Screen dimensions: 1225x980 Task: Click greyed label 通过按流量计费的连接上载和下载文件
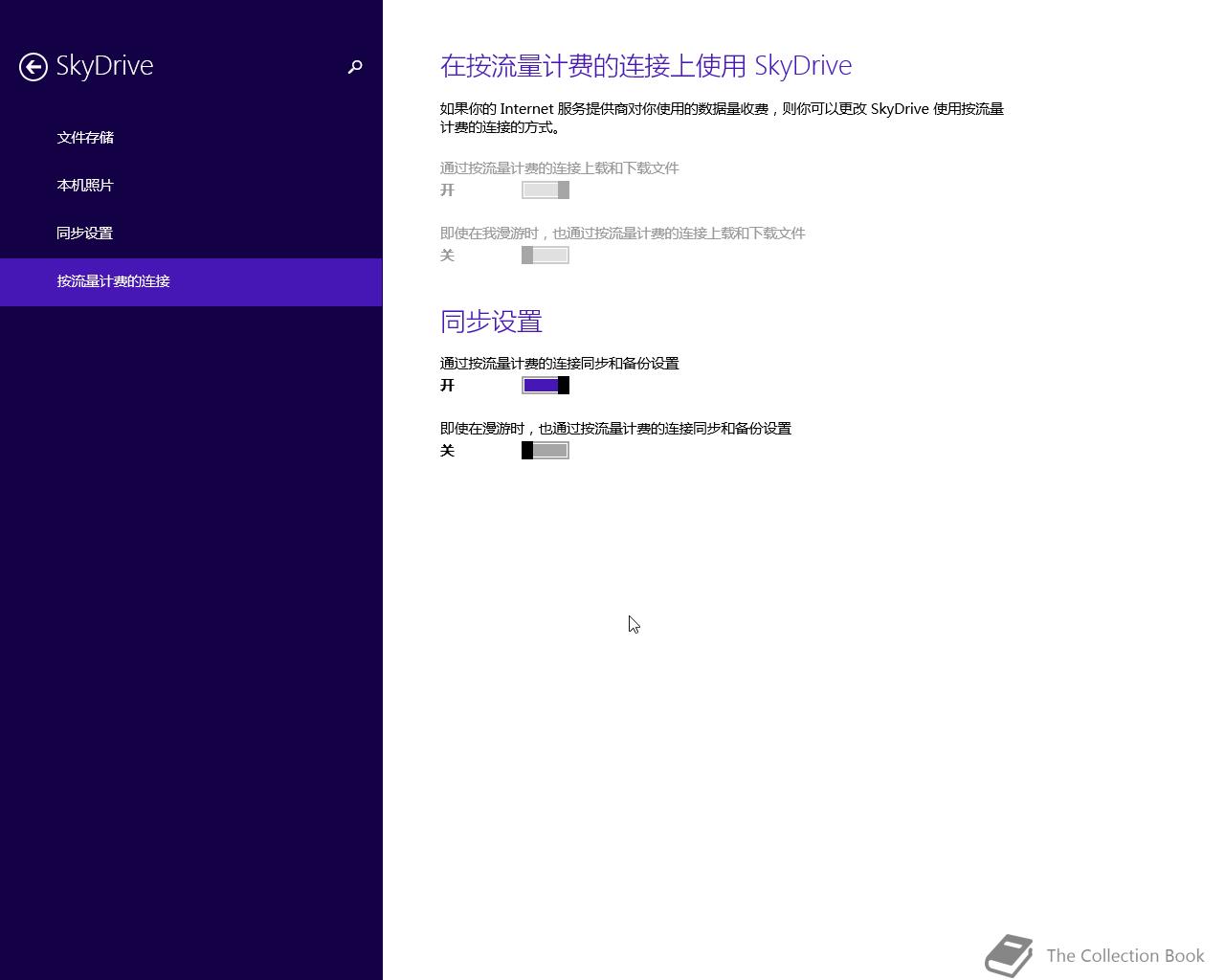[560, 168]
